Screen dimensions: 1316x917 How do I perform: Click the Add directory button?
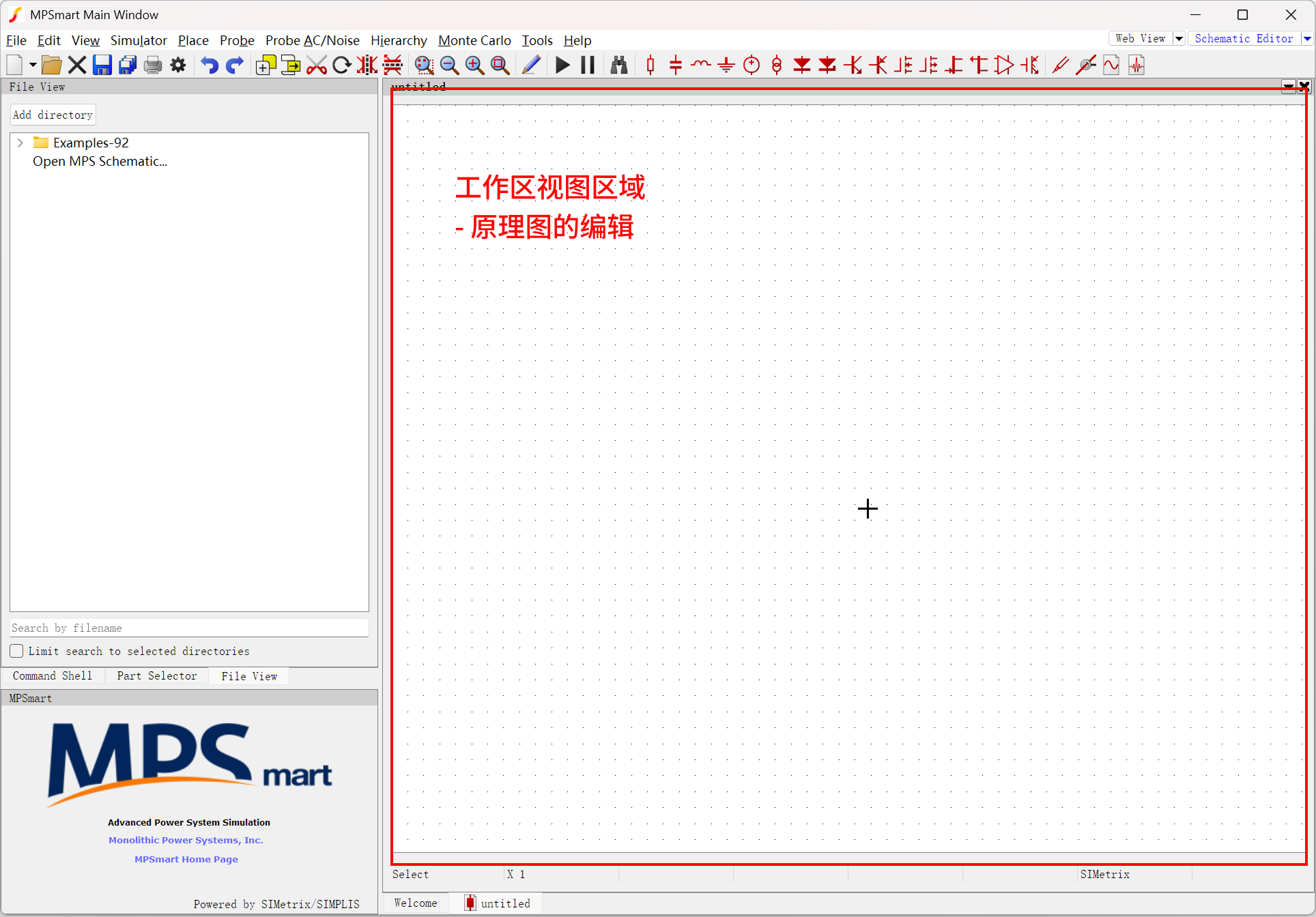53,115
